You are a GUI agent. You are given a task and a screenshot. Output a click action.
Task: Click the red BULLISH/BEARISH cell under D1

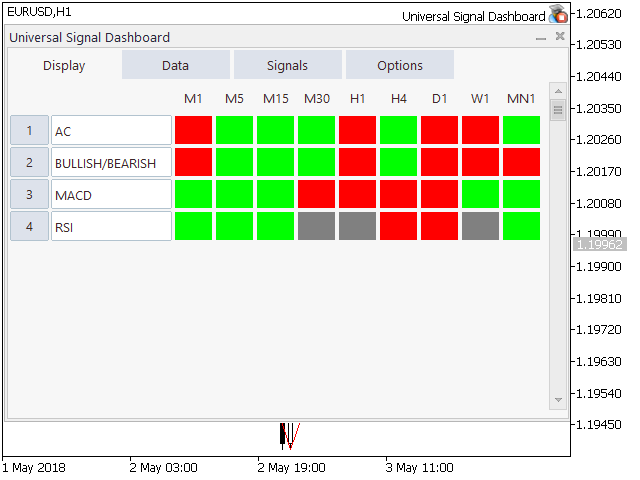(439, 162)
